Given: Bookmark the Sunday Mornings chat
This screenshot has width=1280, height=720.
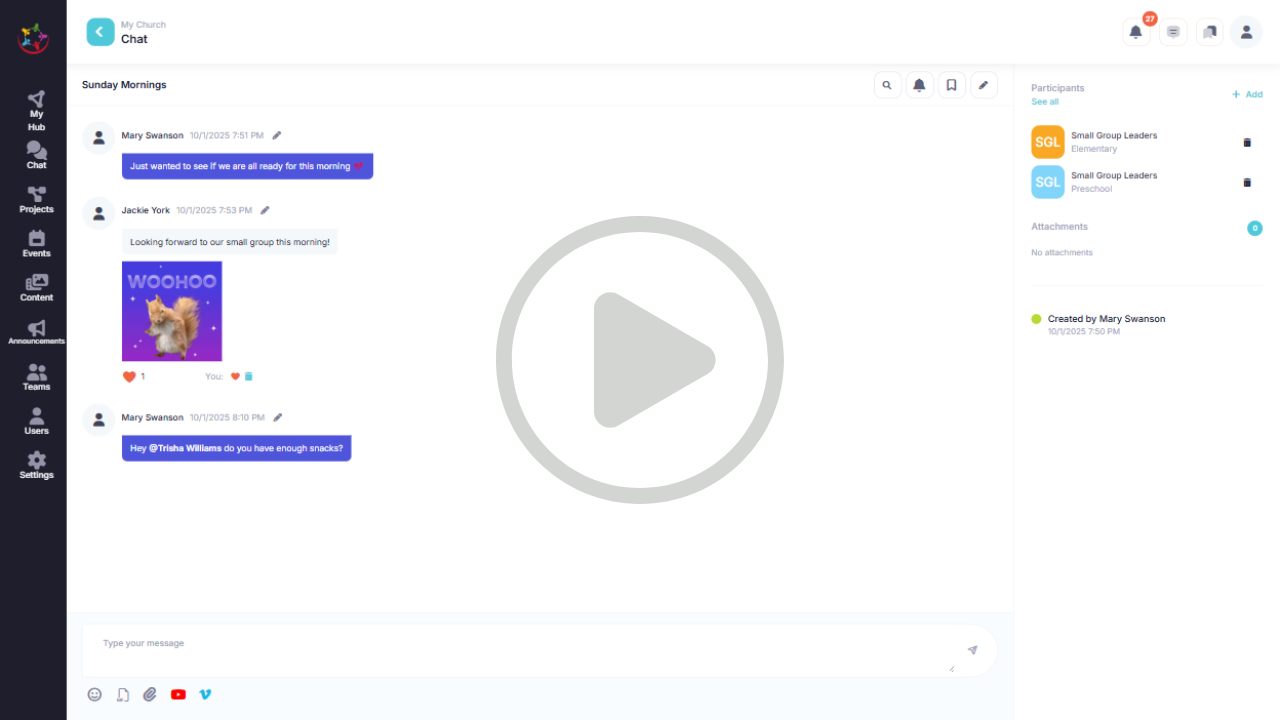Looking at the screenshot, I should (x=951, y=86).
